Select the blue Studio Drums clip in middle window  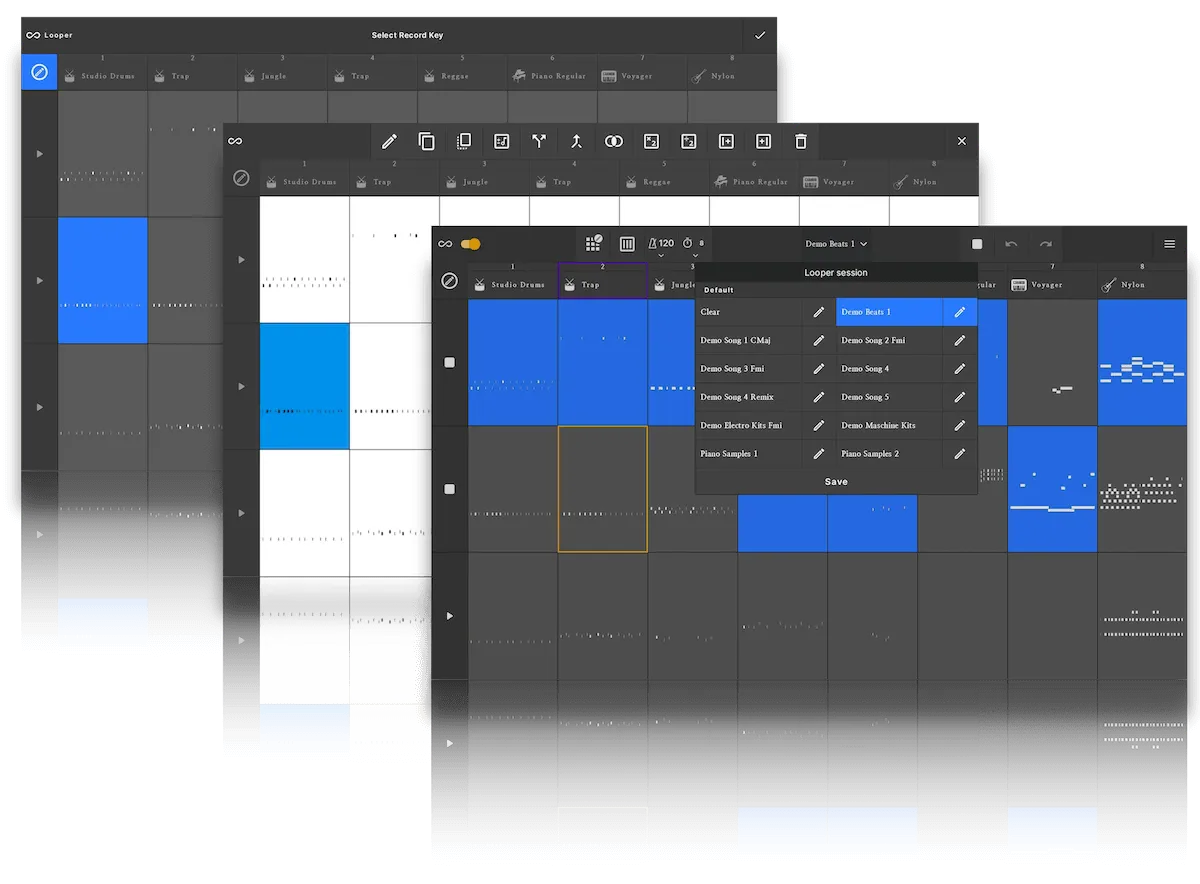click(x=305, y=386)
